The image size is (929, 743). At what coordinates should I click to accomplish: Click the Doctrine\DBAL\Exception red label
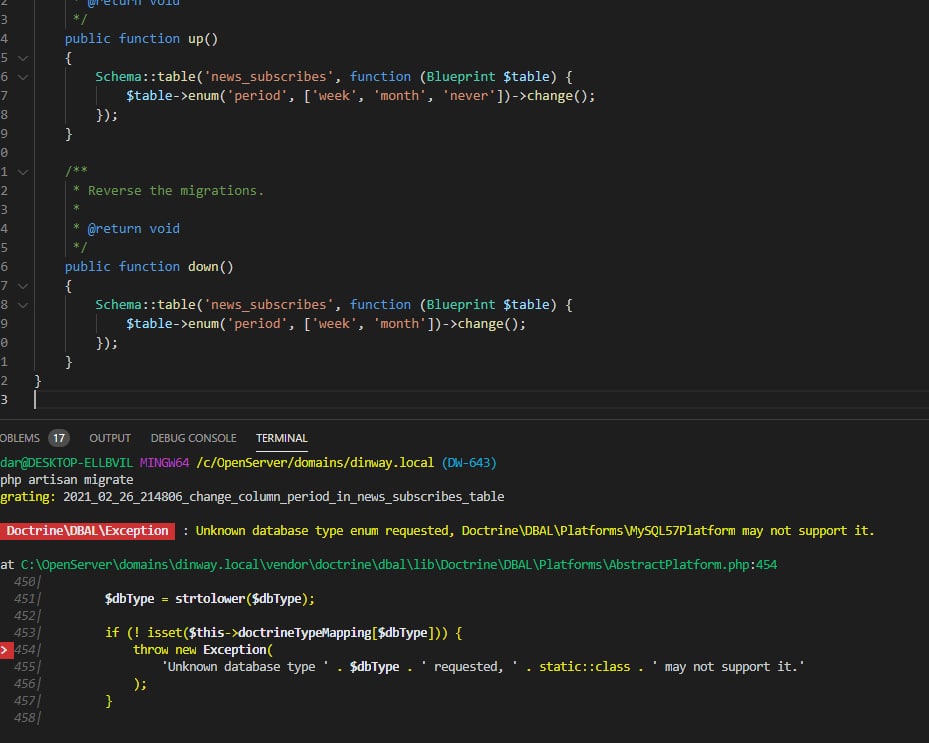click(87, 531)
